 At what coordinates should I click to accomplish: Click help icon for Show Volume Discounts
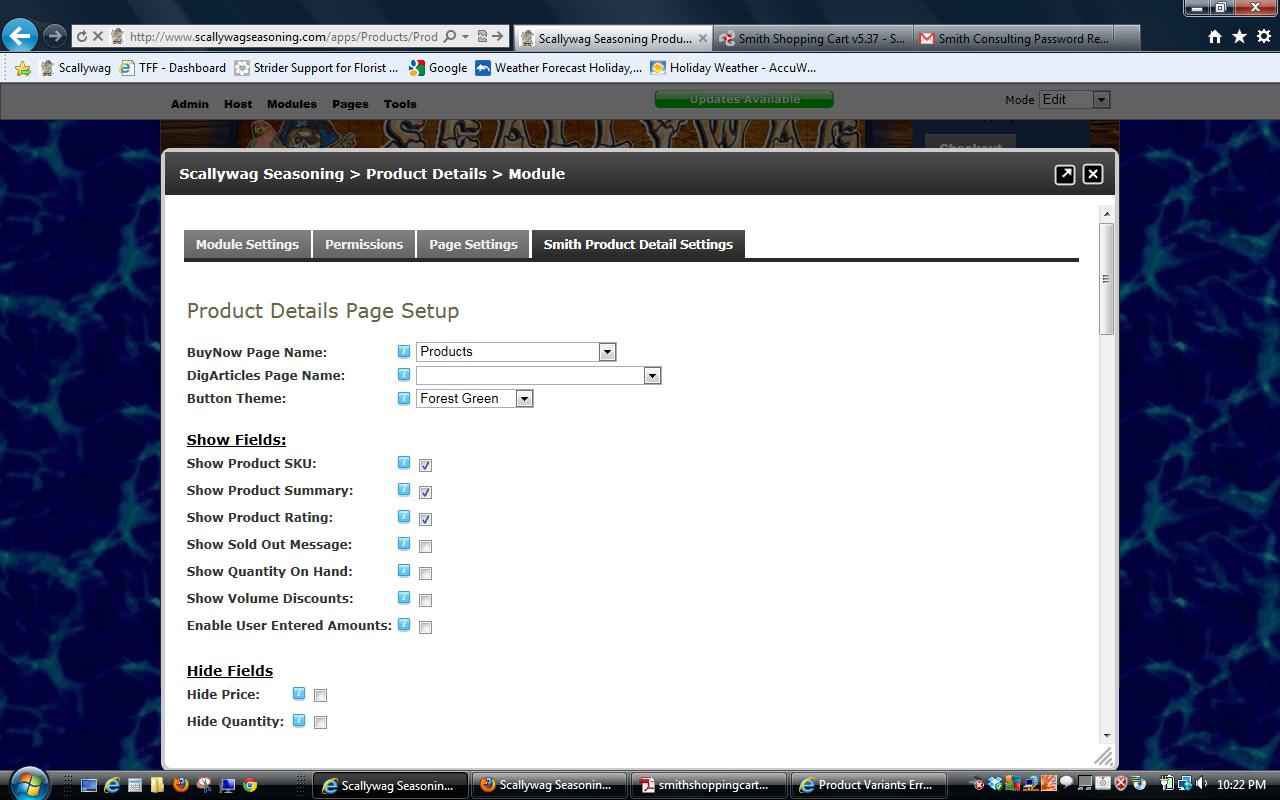[404, 597]
